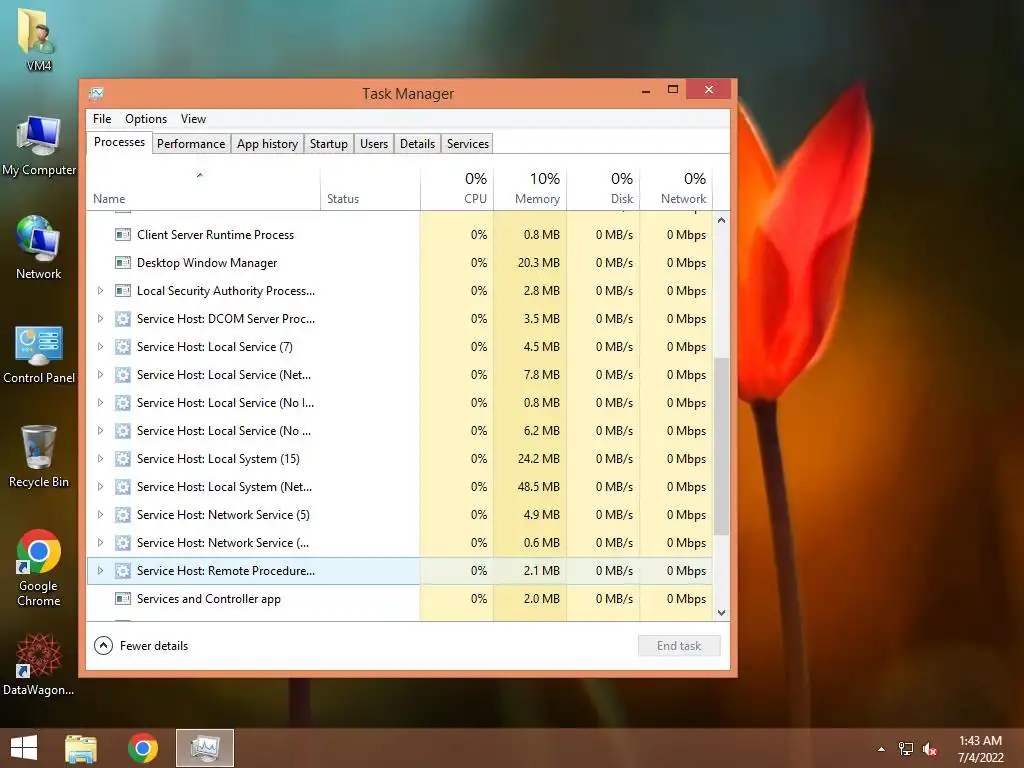Sort processes by Memory column
Screen dimensions: 1024x768
[530, 189]
